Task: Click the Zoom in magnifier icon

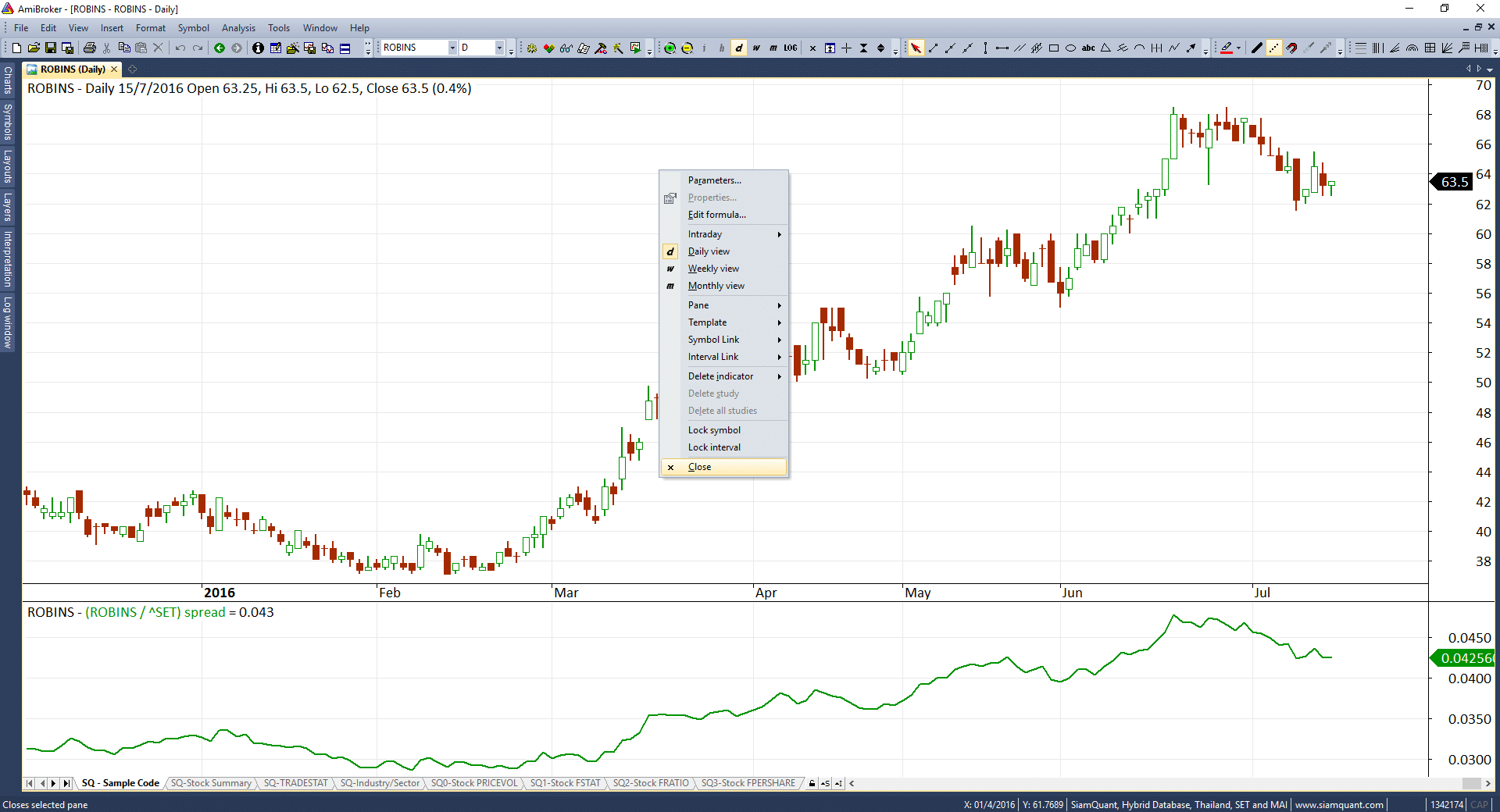Action: (670, 48)
